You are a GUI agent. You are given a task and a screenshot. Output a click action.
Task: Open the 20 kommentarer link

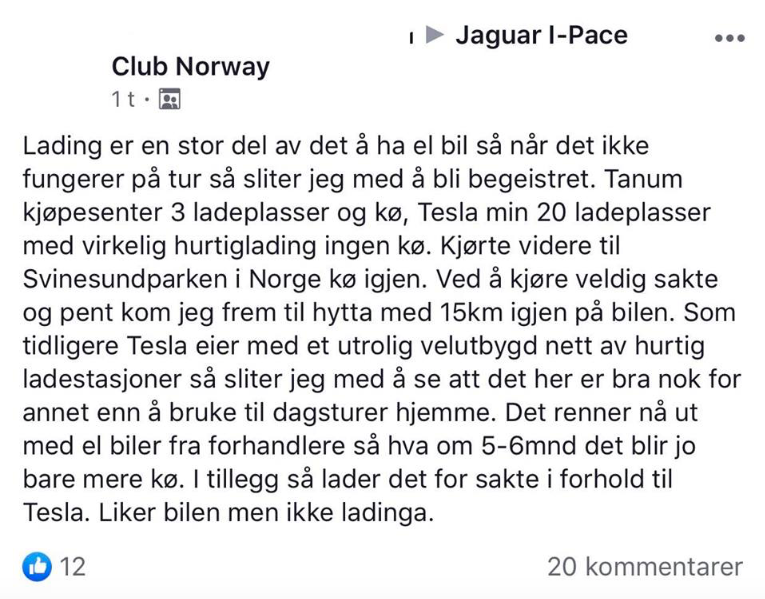pos(645,567)
